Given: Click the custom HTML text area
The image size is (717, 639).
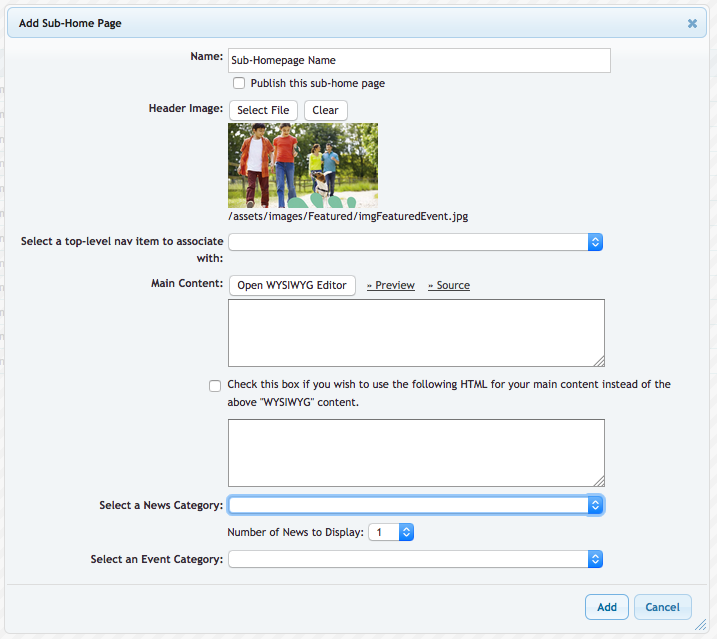Looking at the screenshot, I should point(416,453).
